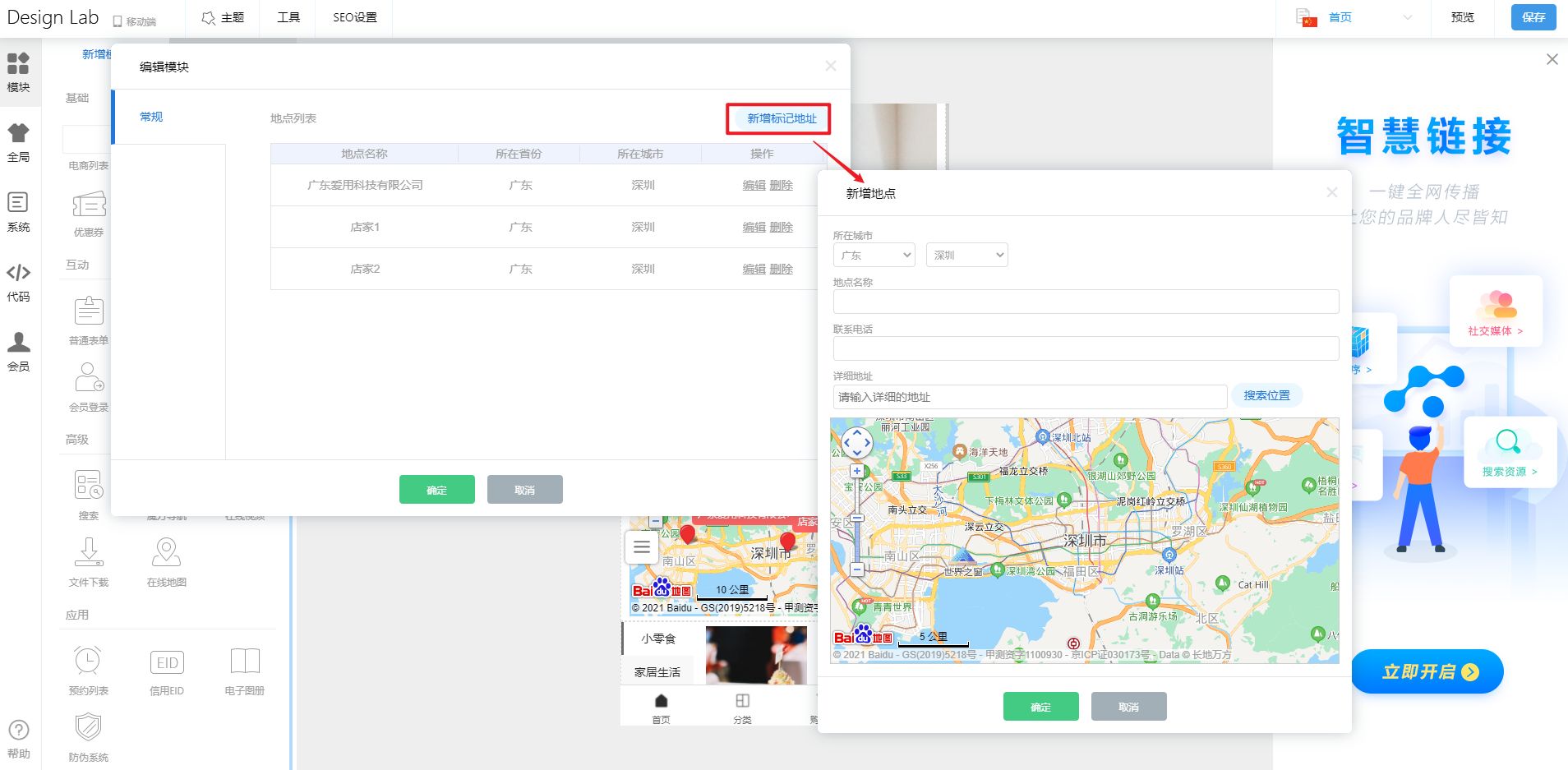Cancel the 新增地点 dialog

(x=1128, y=707)
